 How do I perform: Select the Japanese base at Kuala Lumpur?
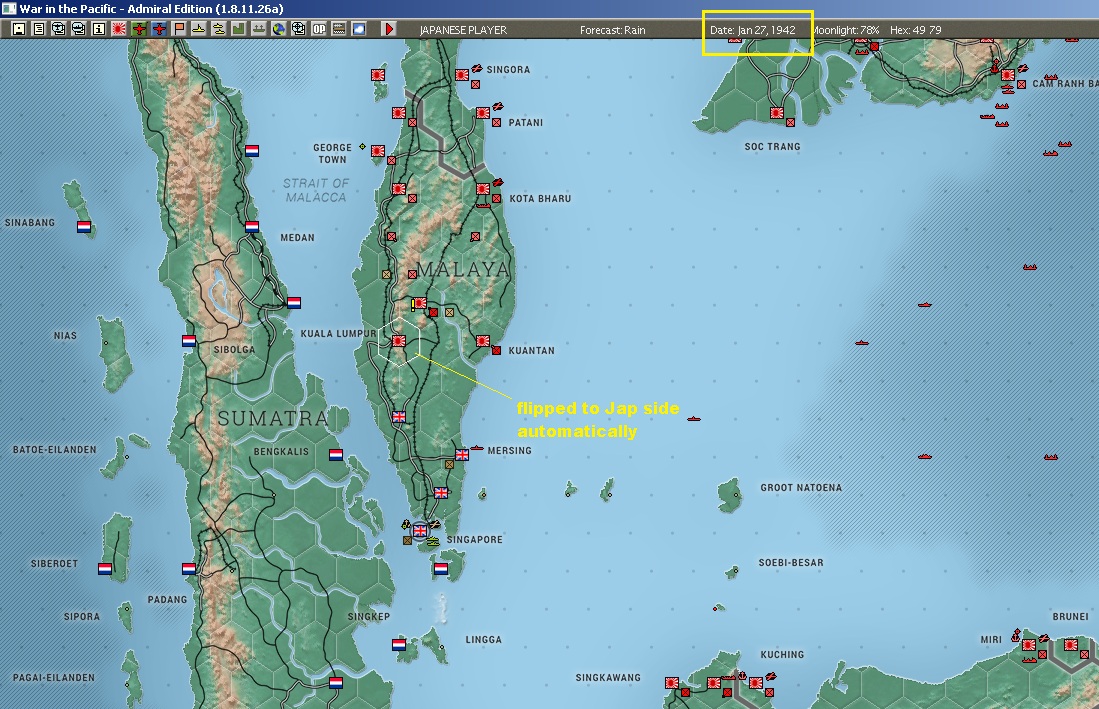(399, 340)
